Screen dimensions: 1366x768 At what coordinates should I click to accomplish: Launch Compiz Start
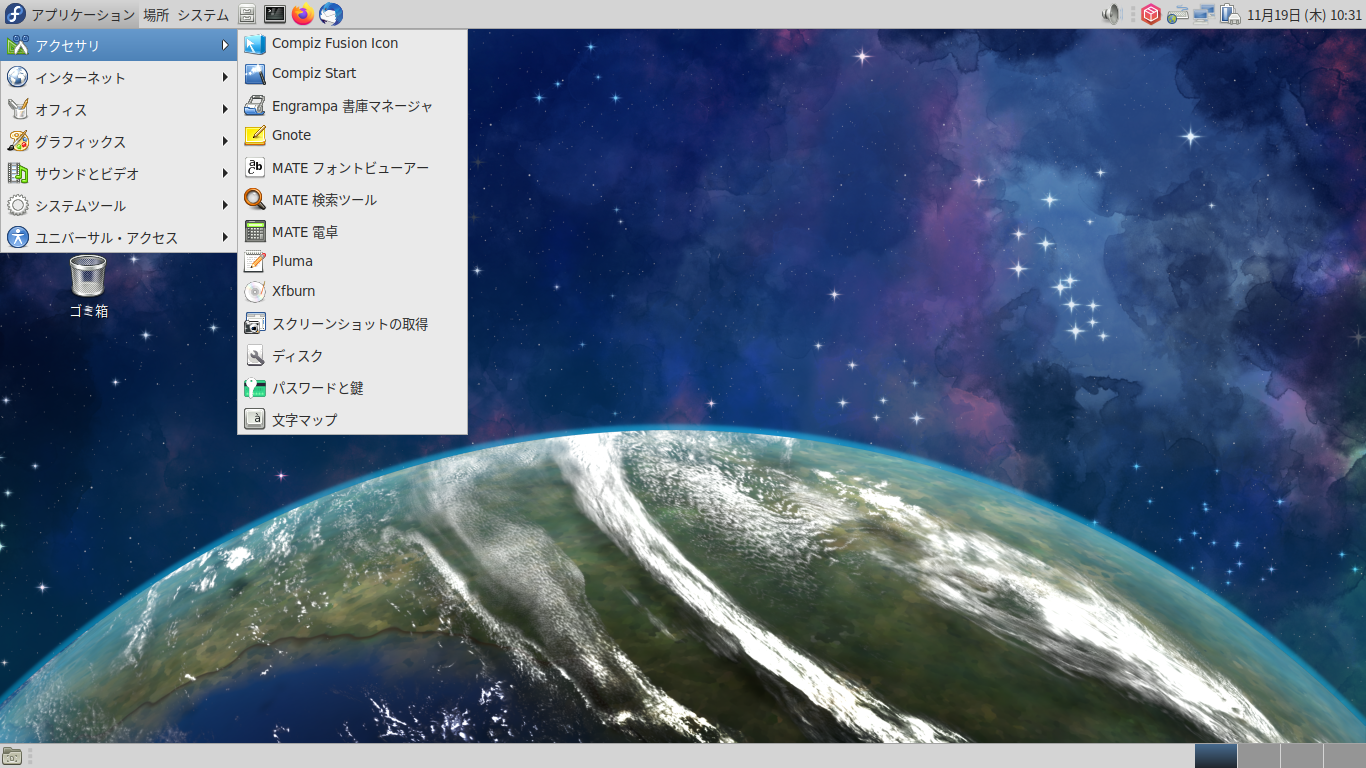point(352,74)
